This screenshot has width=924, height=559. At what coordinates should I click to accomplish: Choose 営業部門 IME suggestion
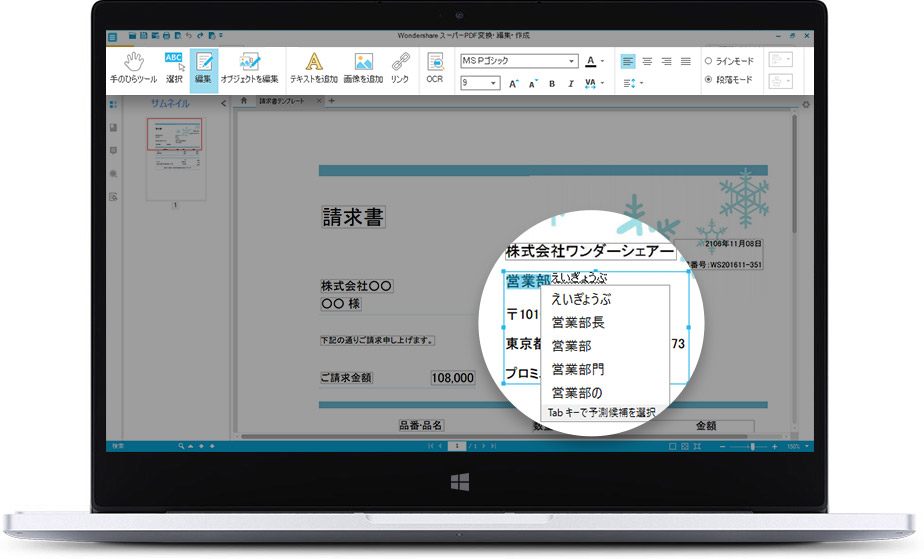(x=578, y=369)
